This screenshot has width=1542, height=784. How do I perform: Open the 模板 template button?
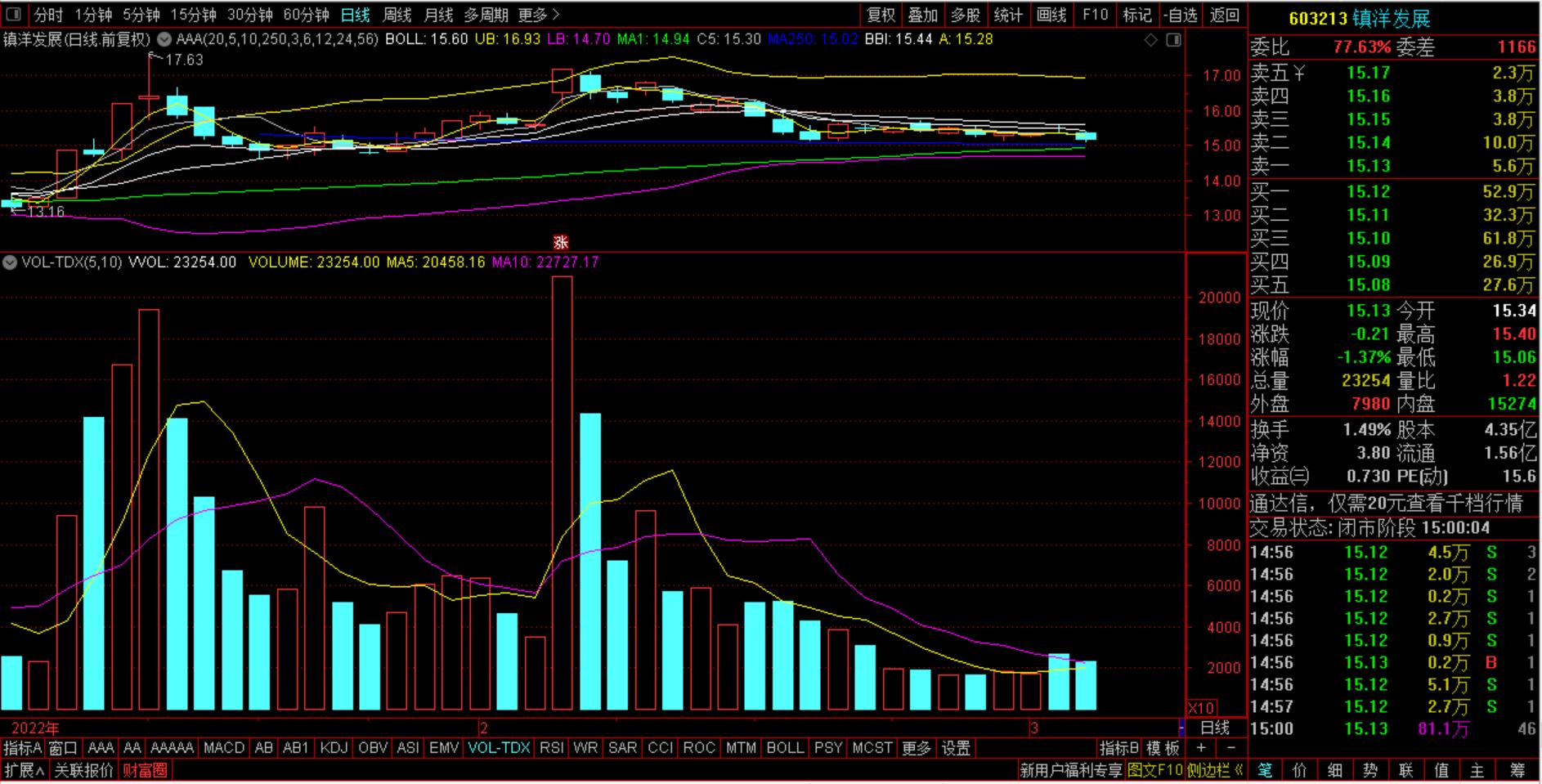(1163, 748)
